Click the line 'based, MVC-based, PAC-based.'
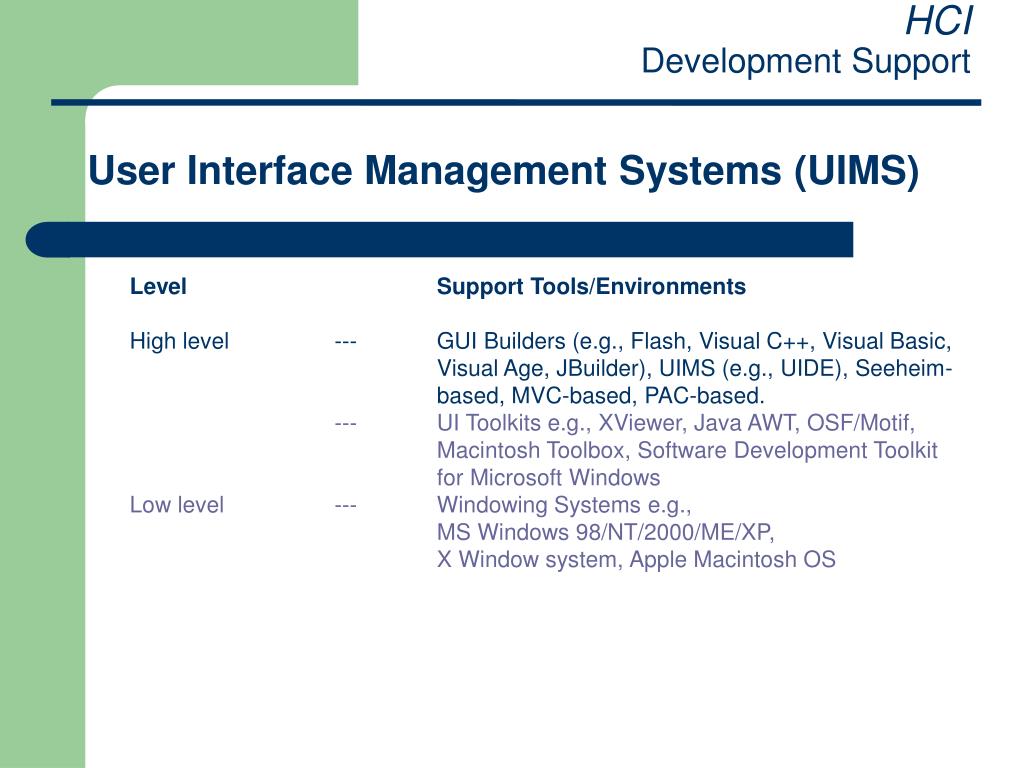This screenshot has height=768, width=1024. click(x=600, y=396)
